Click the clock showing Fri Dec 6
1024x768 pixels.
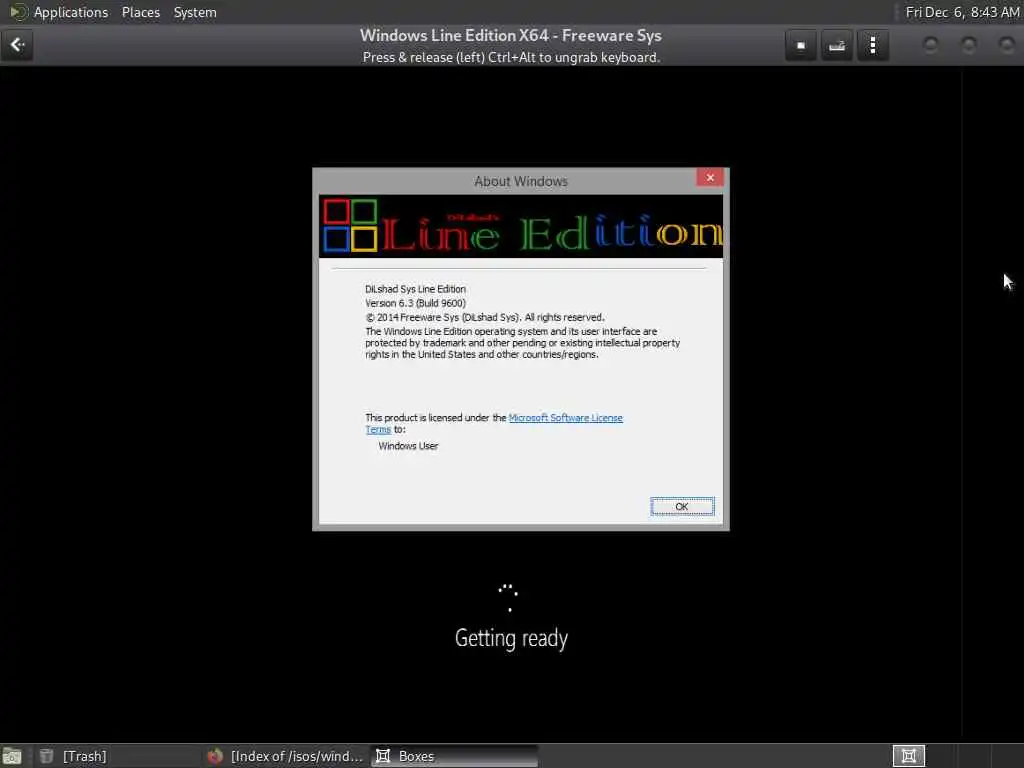(x=962, y=12)
